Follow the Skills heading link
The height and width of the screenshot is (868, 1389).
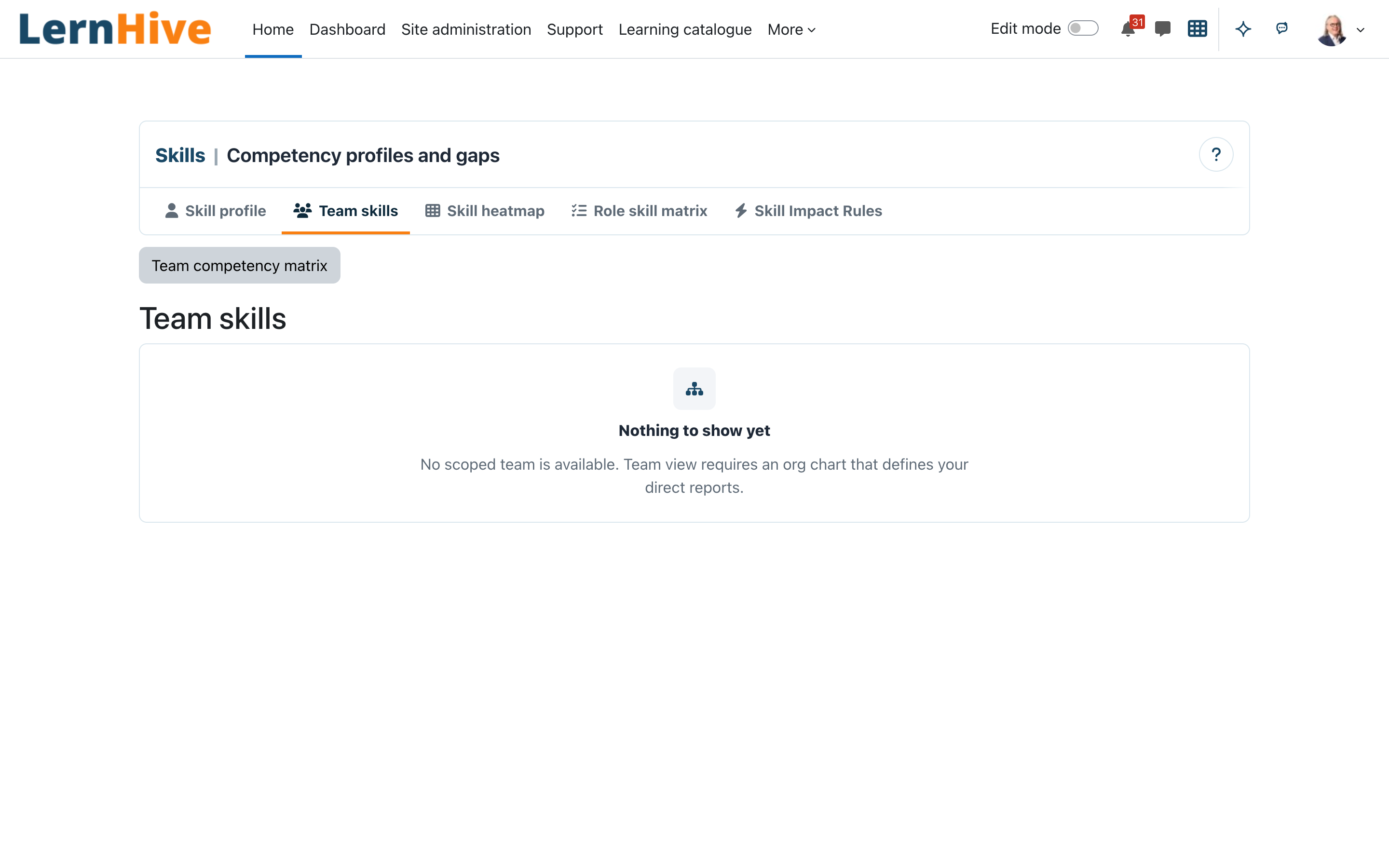(180, 155)
